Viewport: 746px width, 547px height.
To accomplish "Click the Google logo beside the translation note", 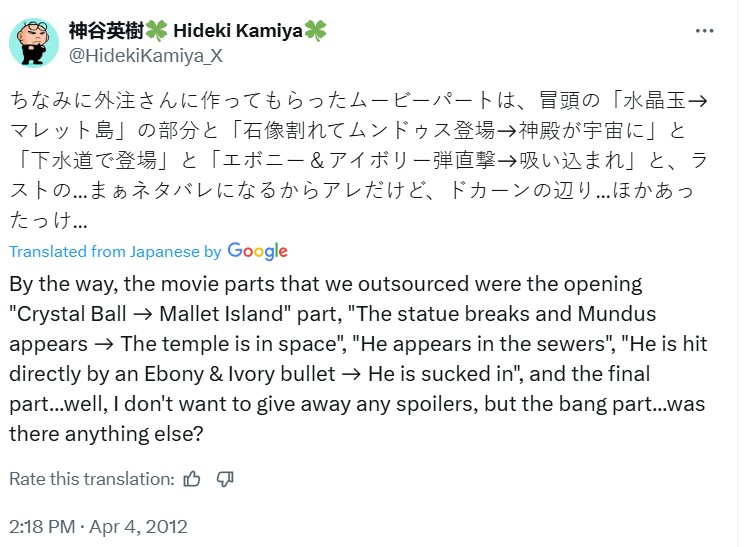I will [257, 251].
